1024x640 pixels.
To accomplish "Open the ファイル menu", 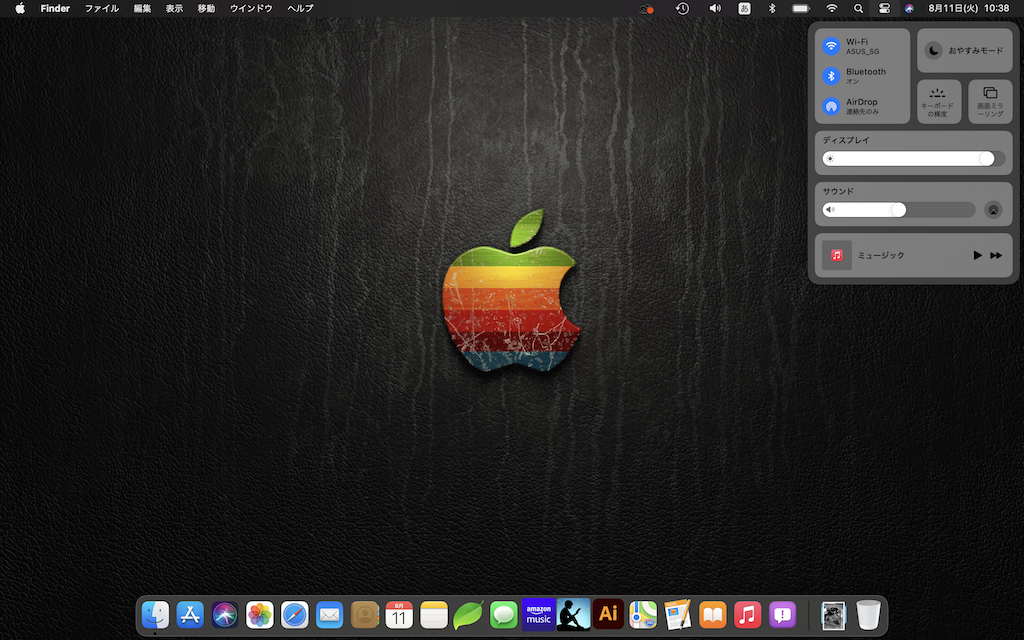I will 102,8.
